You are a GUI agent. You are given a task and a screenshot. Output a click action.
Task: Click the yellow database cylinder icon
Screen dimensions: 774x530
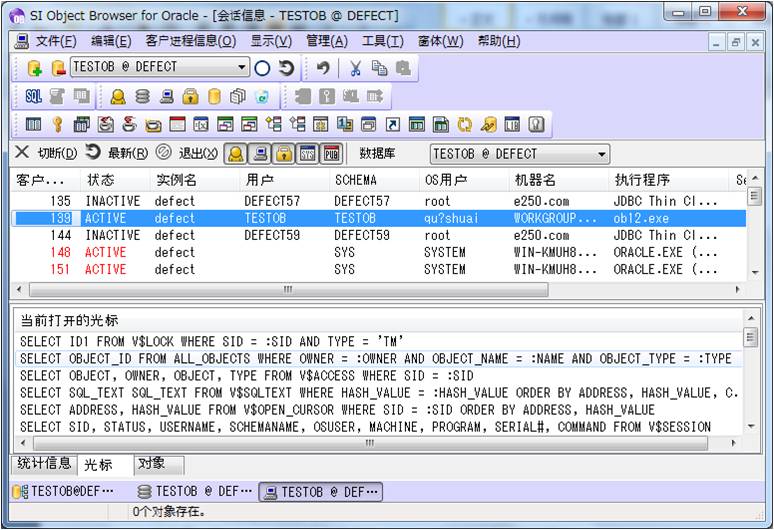(214, 97)
